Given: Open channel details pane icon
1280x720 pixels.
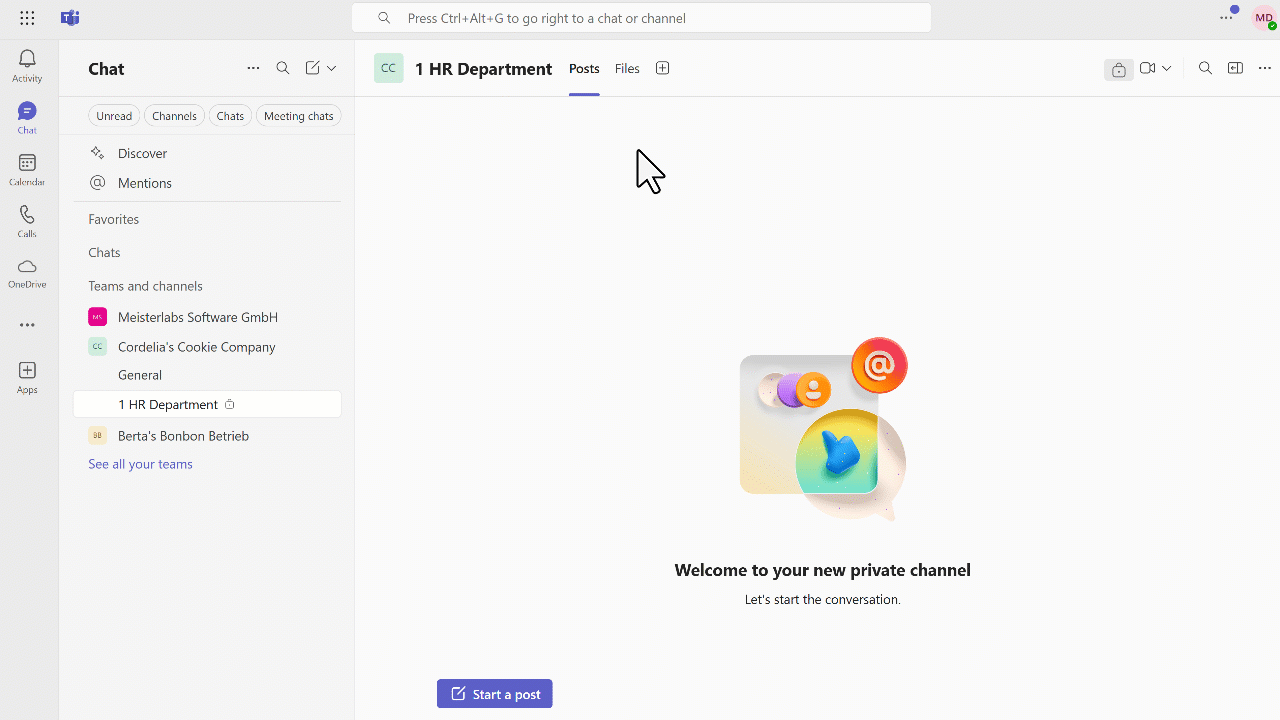Looking at the screenshot, I should point(1235,68).
